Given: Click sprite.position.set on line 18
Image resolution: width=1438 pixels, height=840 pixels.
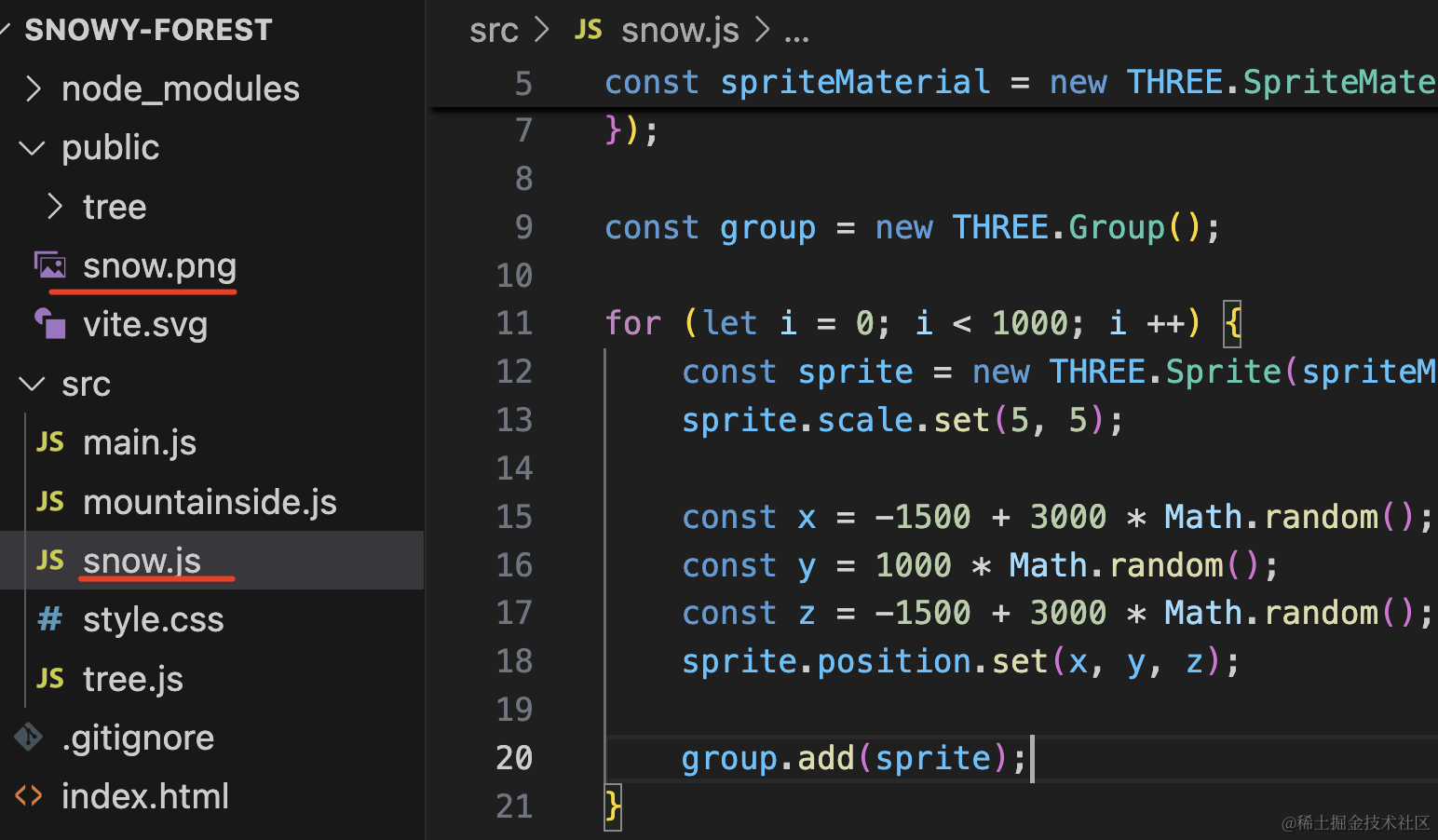Looking at the screenshot, I should [864, 661].
